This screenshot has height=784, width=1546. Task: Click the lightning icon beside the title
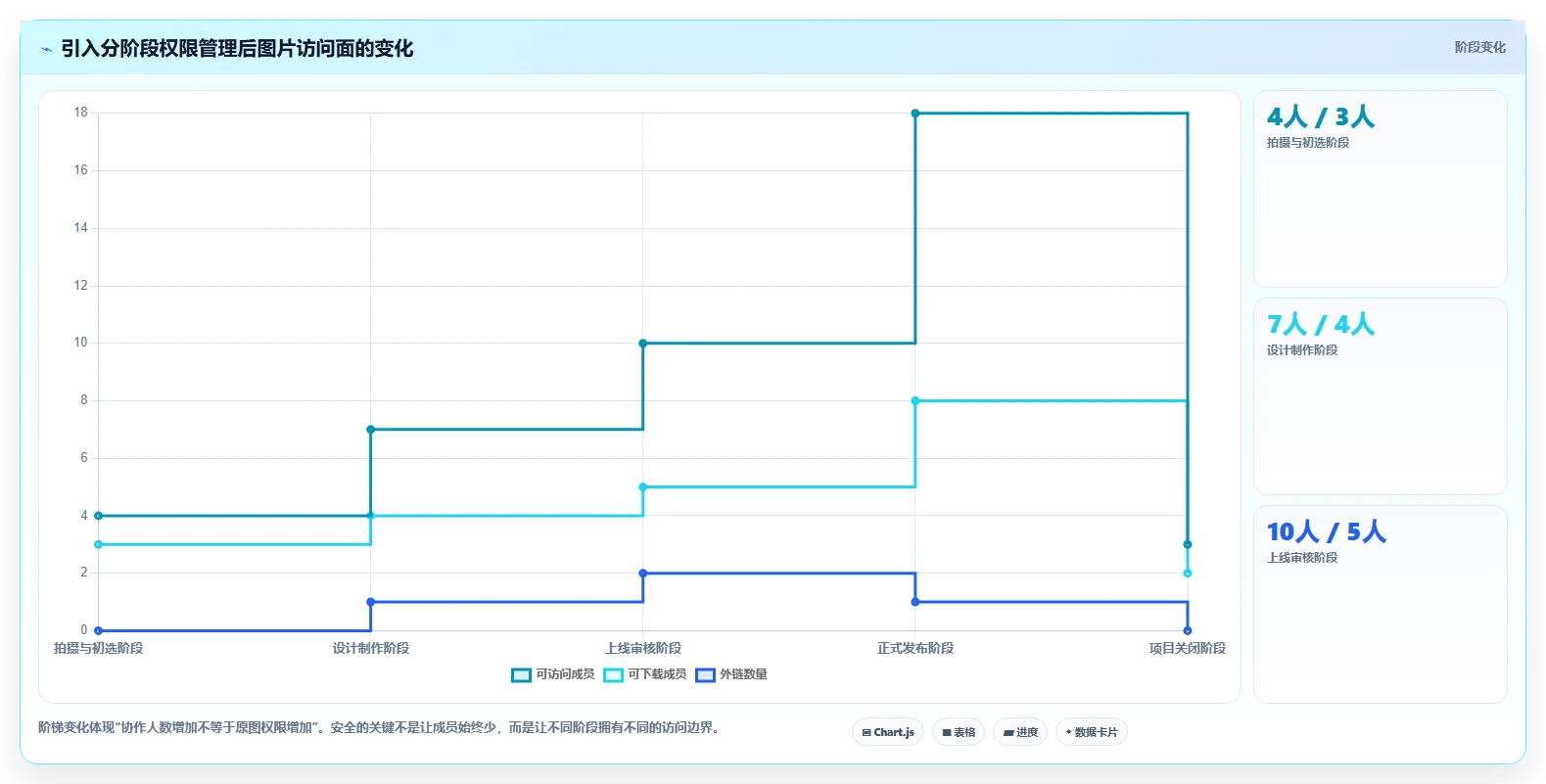[46, 49]
